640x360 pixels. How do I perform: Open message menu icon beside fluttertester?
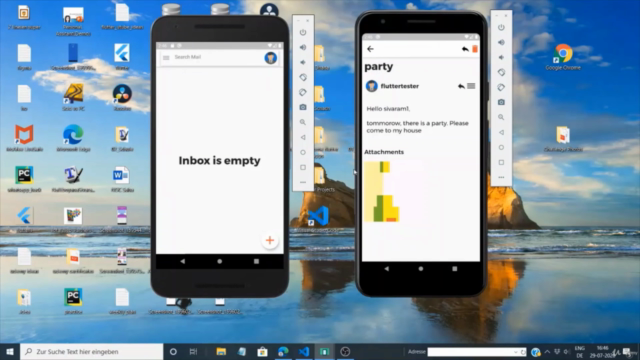[x=471, y=86]
